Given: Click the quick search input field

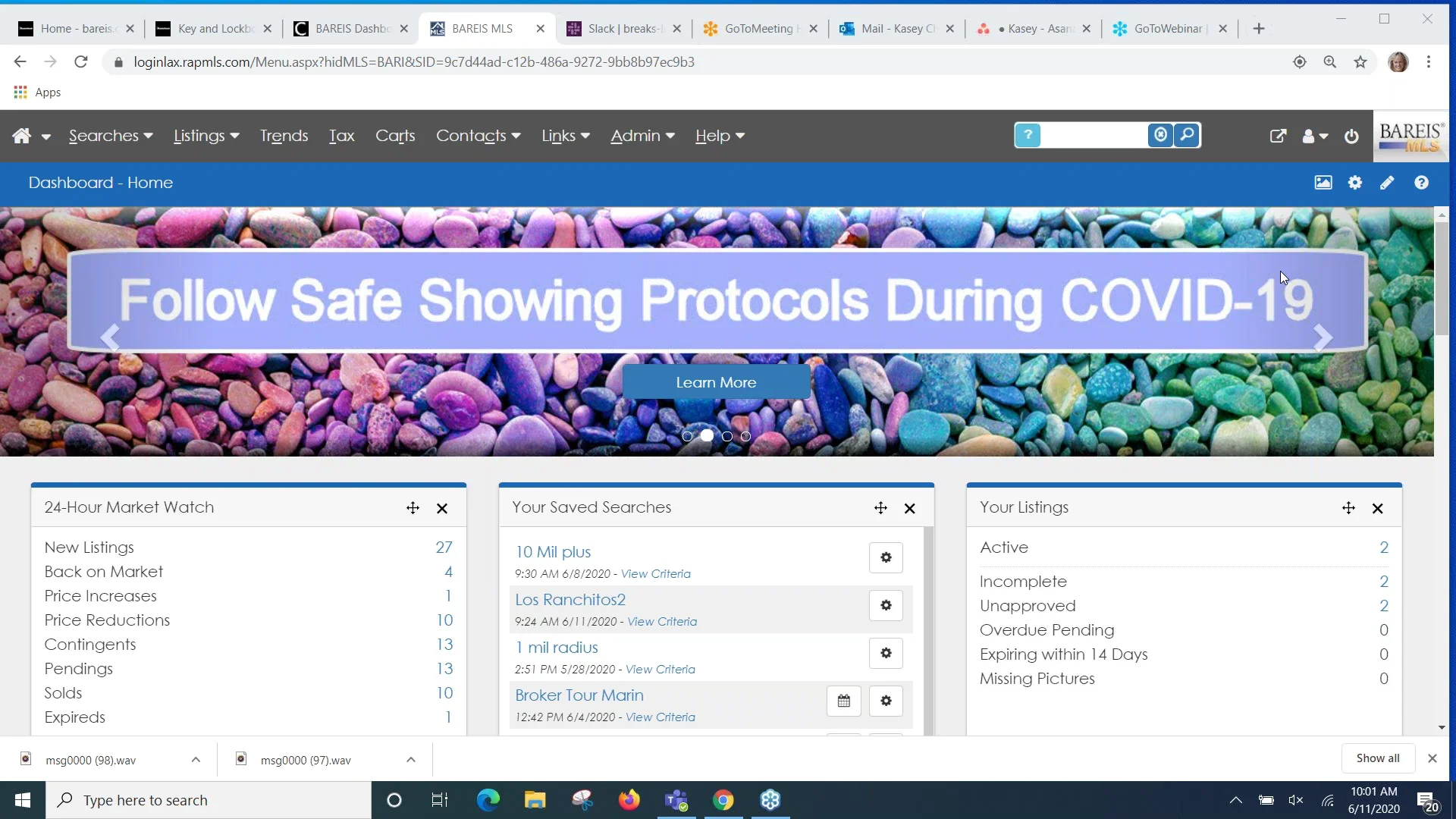Looking at the screenshot, I should pyautogui.click(x=1094, y=135).
